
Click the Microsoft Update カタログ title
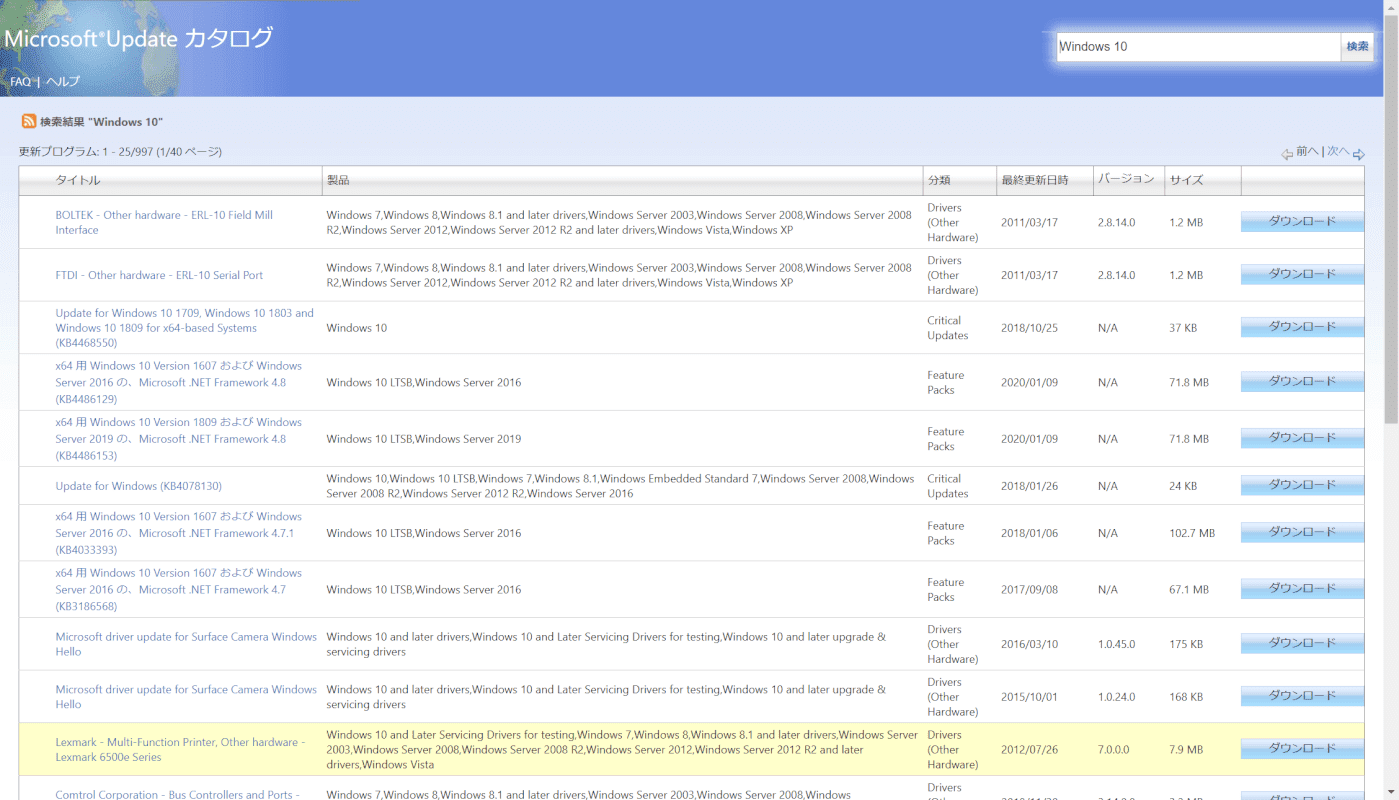pos(138,39)
